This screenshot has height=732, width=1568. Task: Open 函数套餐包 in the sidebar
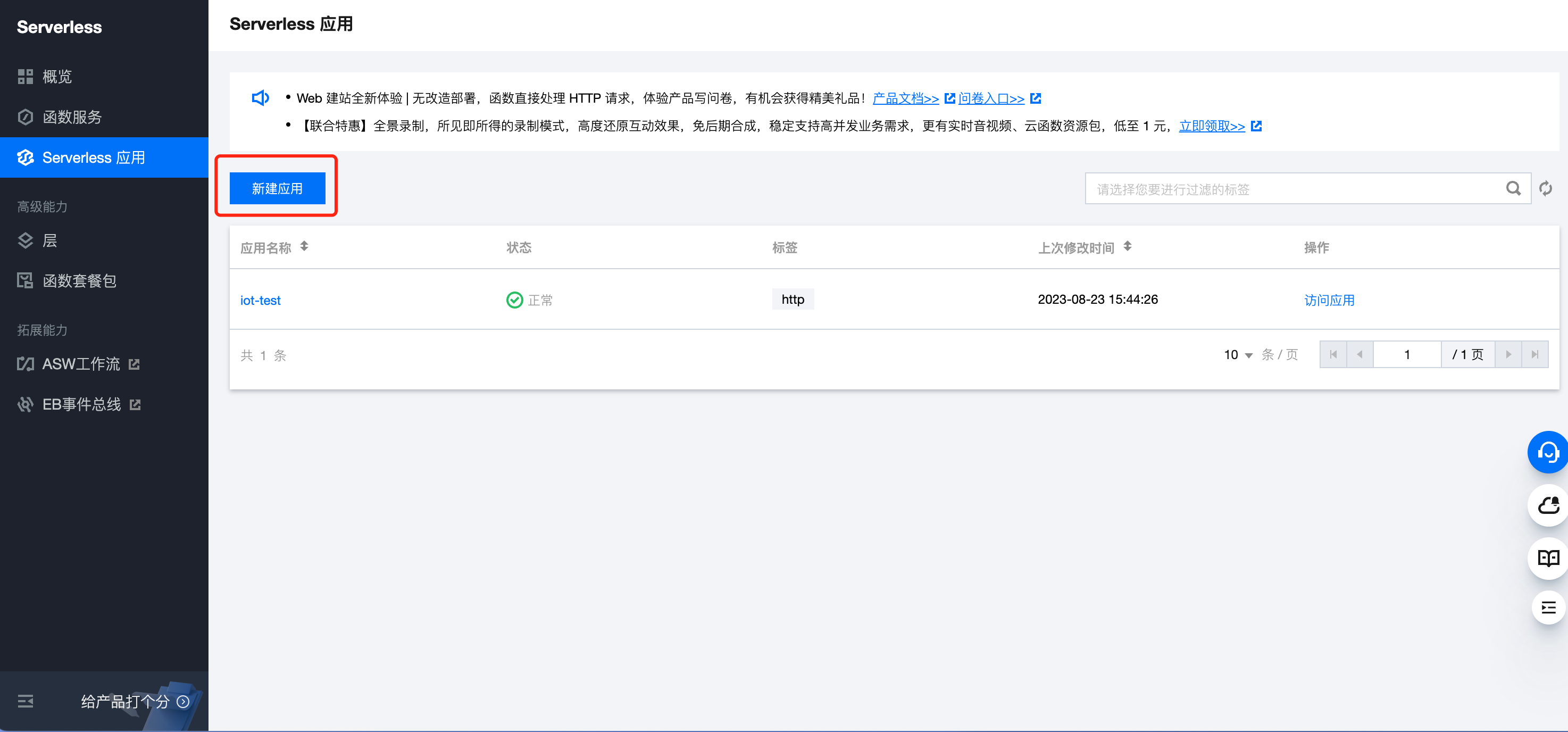point(79,281)
